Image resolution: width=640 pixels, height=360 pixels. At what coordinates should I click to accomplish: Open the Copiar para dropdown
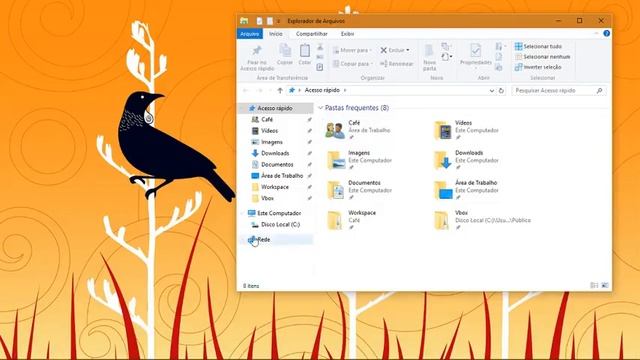tap(352, 64)
